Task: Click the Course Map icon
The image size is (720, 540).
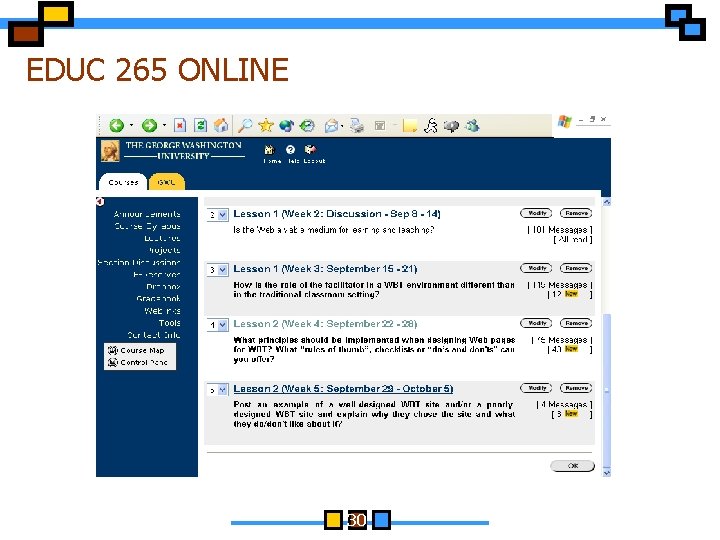Action: click(113, 350)
